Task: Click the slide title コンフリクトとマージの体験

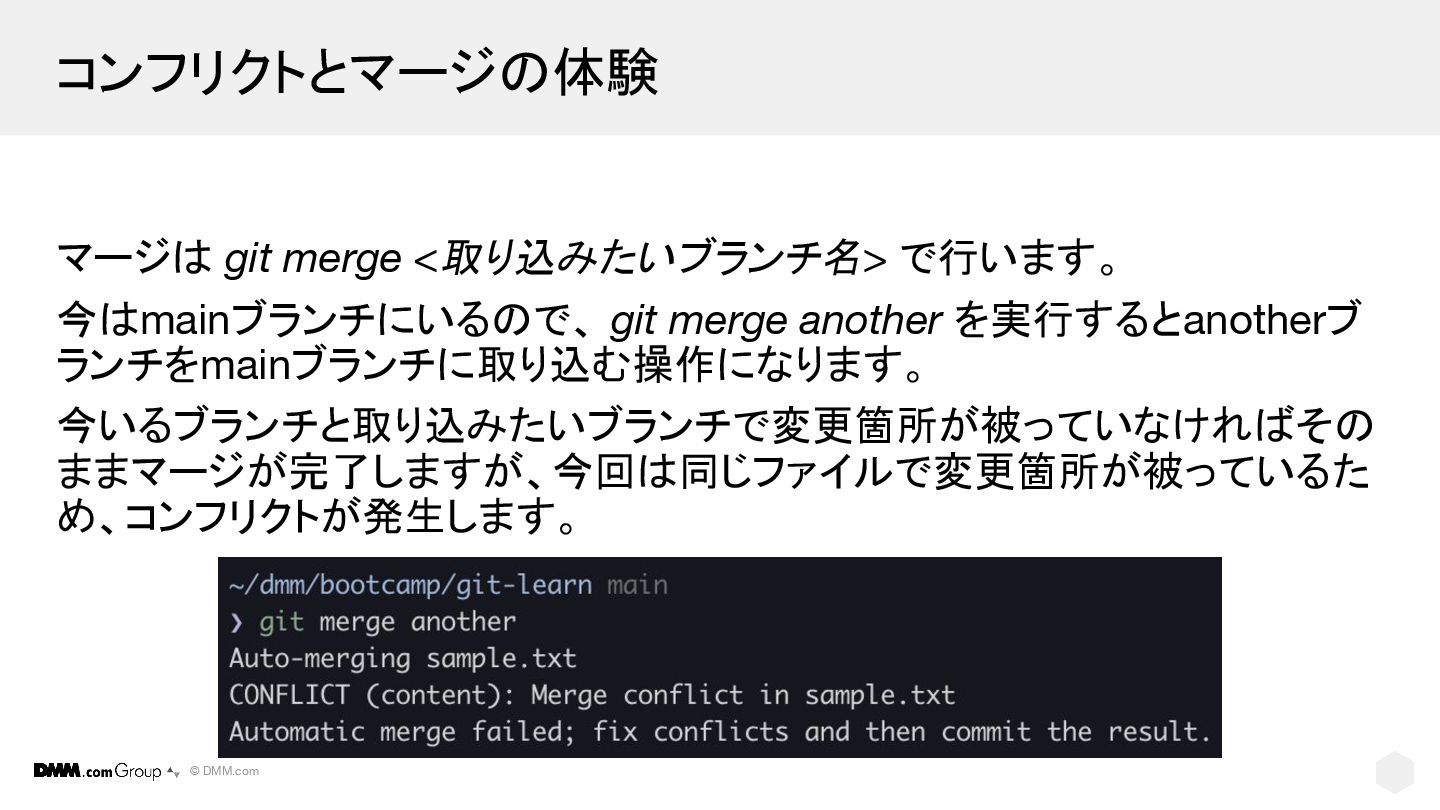Action: pos(357,72)
